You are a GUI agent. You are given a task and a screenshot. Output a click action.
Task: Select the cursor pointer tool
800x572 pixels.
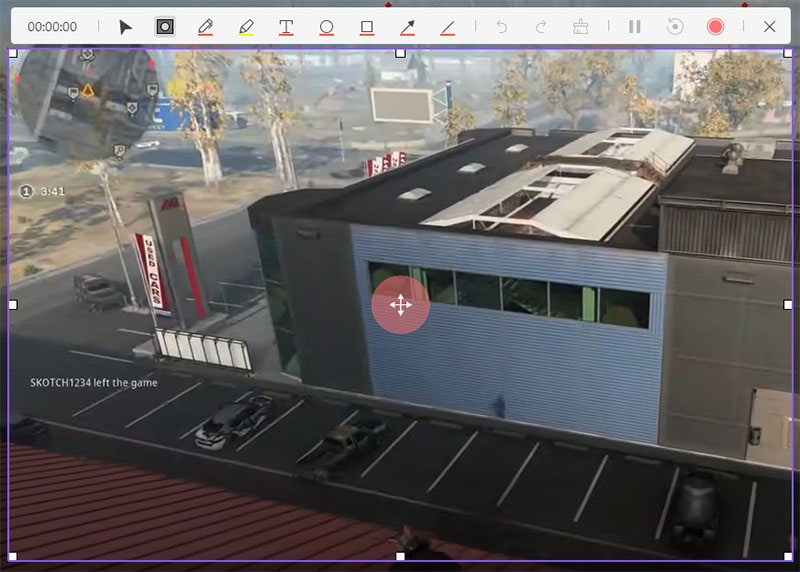pyautogui.click(x=125, y=27)
